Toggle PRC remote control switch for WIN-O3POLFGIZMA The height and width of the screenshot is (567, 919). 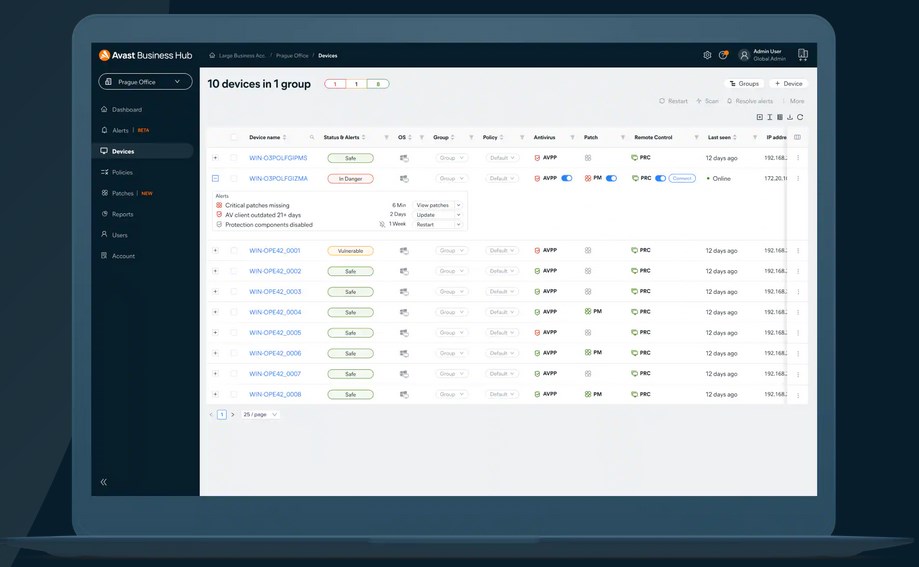click(x=661, y=178)
